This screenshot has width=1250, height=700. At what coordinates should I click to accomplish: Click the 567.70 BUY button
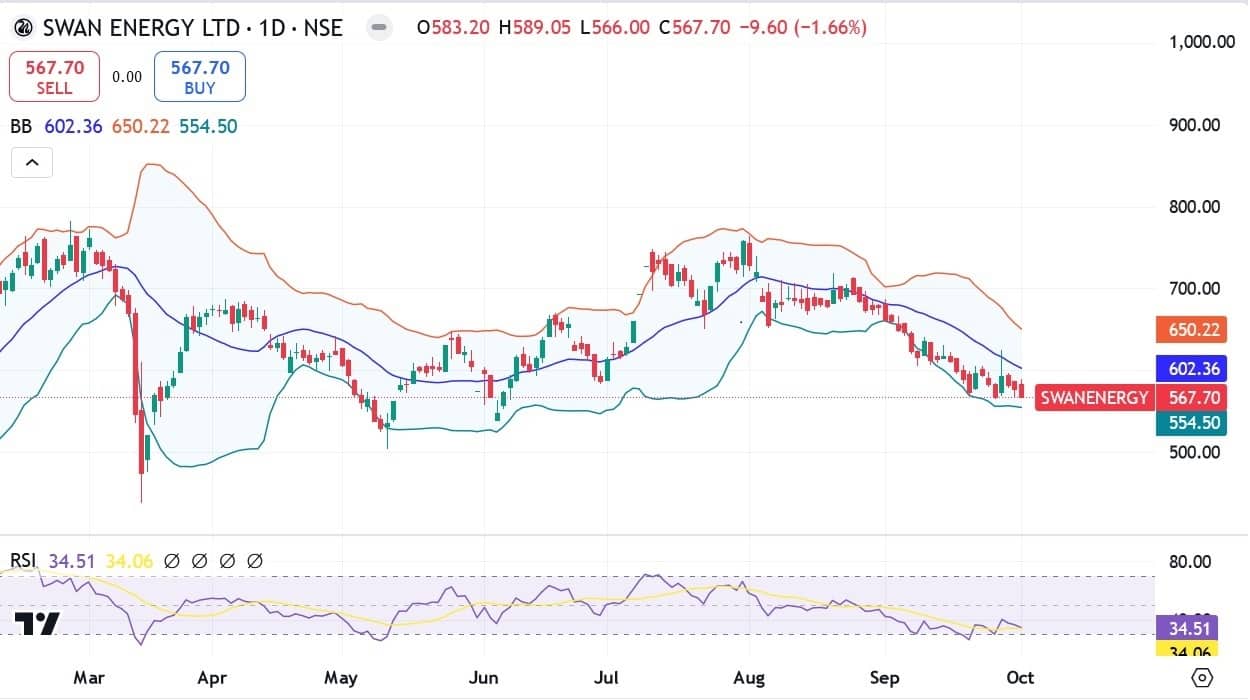click(200, 77)
